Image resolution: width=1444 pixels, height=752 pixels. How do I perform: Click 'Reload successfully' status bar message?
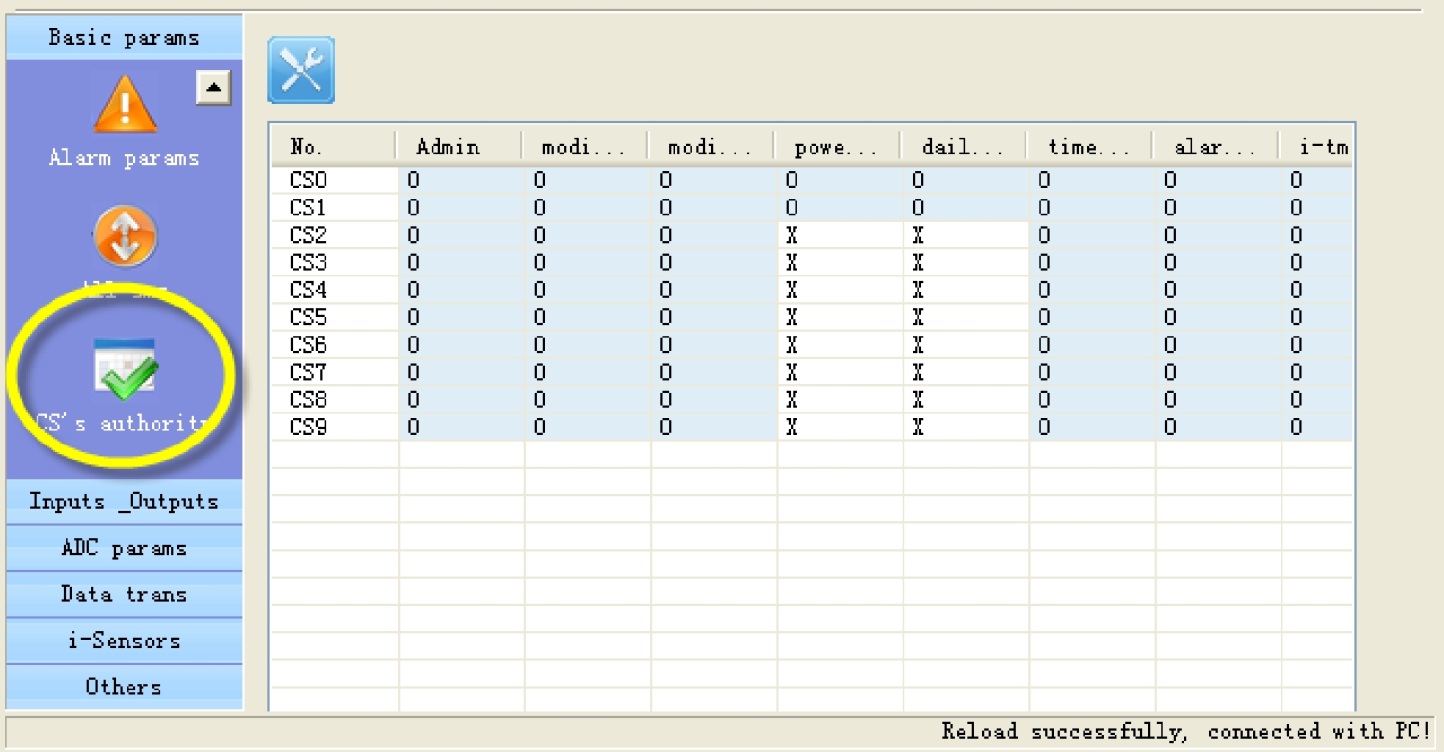[1186, 732]
